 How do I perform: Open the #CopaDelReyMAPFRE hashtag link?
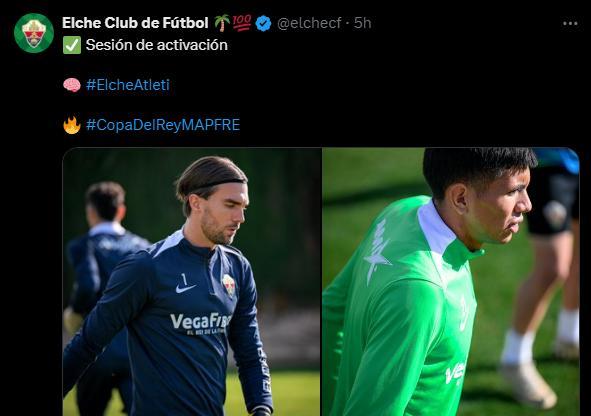[163, 125]
